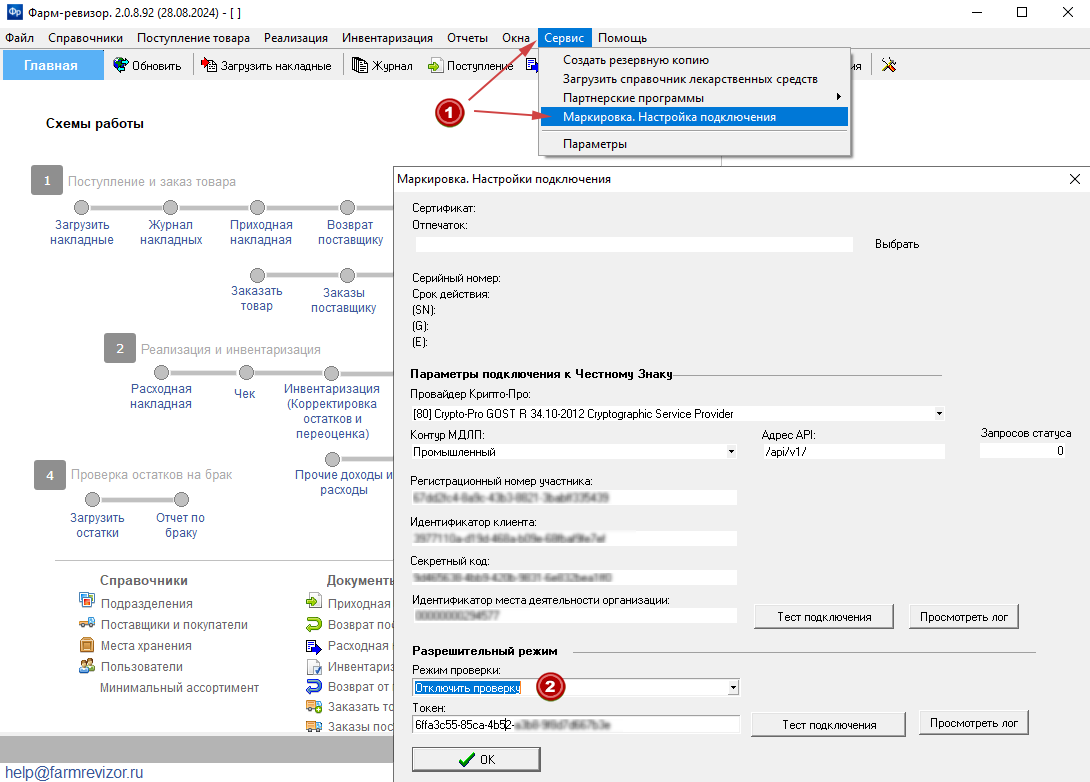Click the Журнал накладных workflow node

[x=170, y=207]
